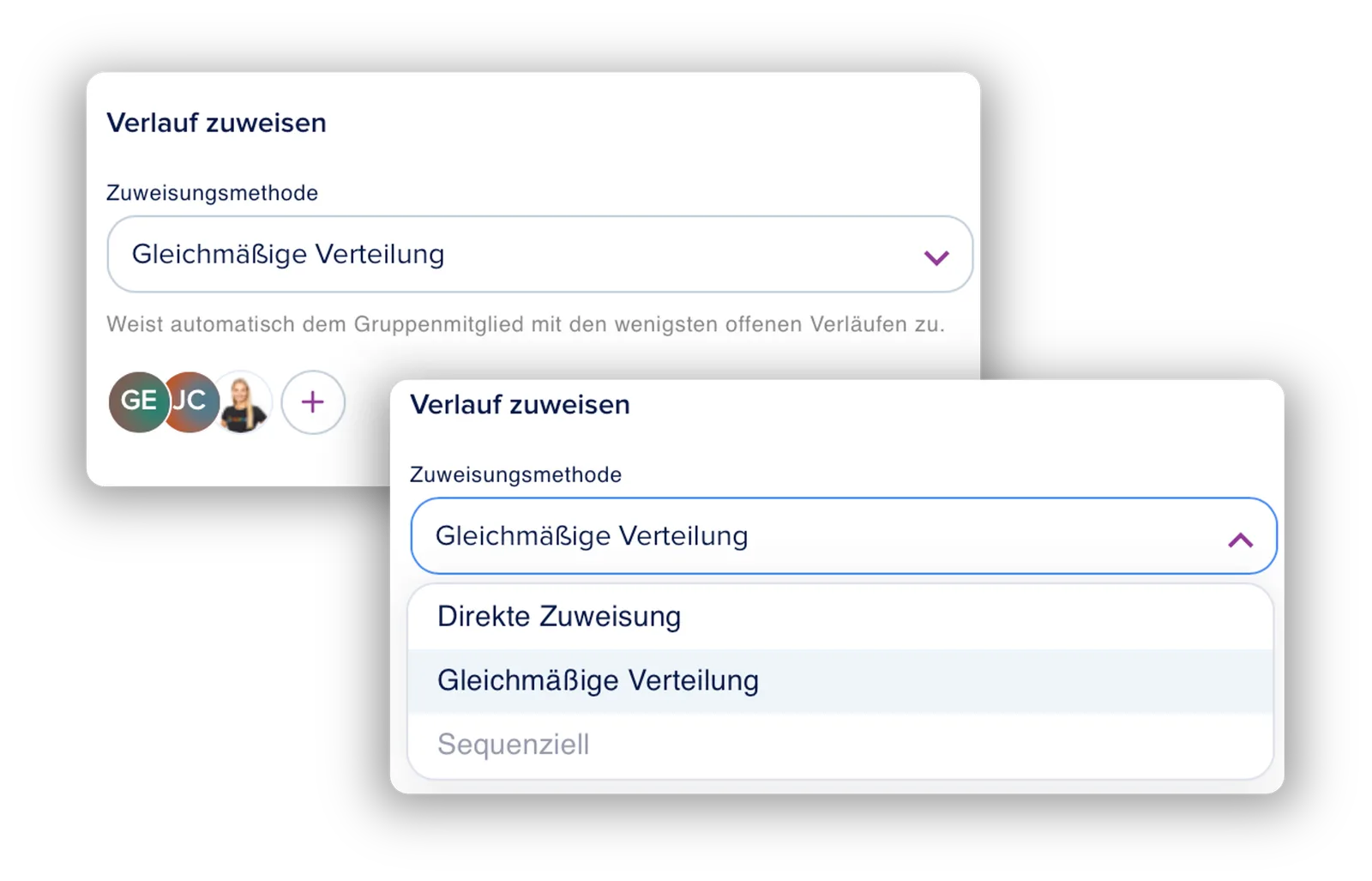Viewport: 1372px width, 881px height.
Task: Click the selected value text in blue-outlined dropdown
Action: click(592, 536)
